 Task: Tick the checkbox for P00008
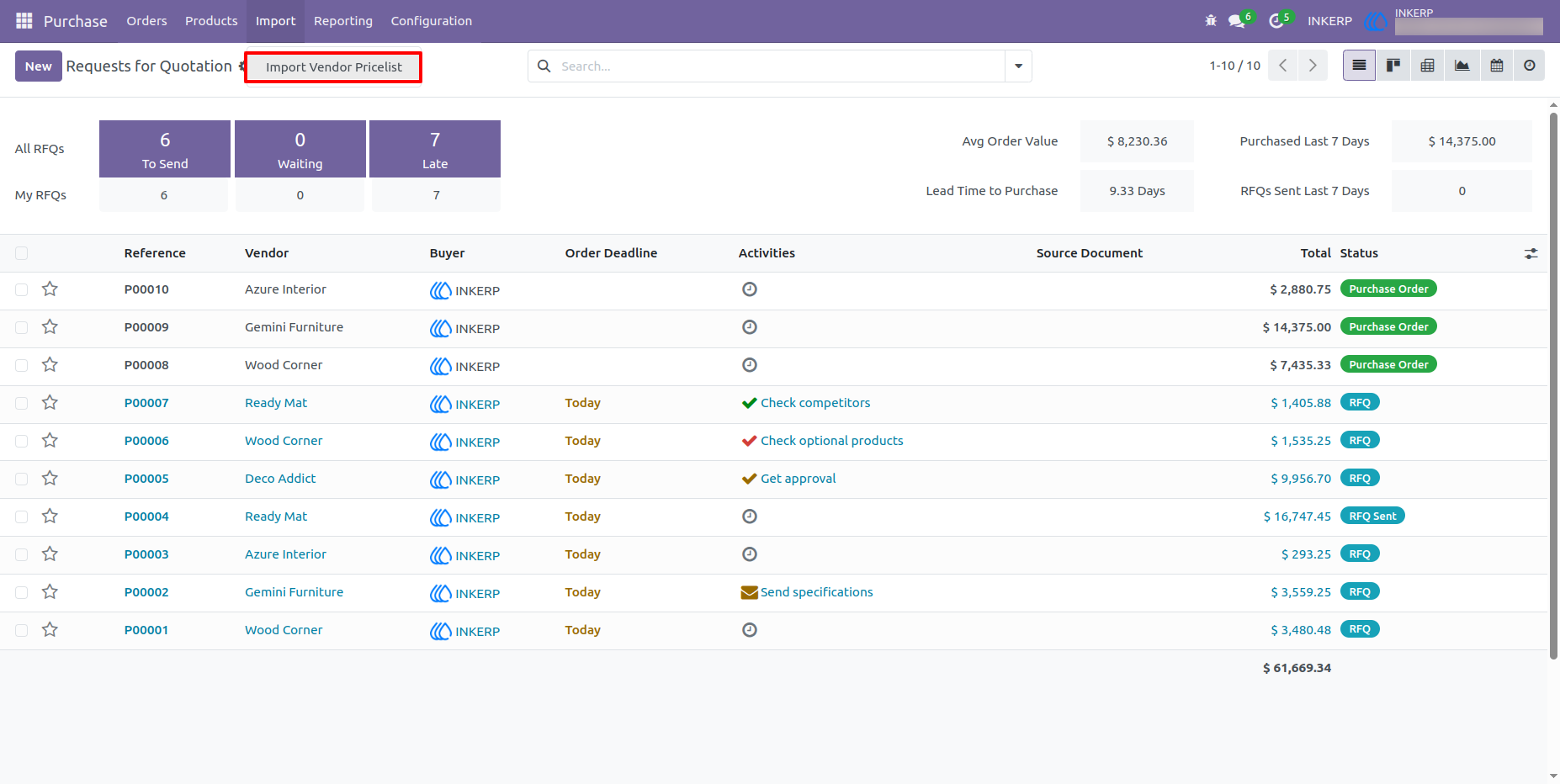click(x=22, y=365)
